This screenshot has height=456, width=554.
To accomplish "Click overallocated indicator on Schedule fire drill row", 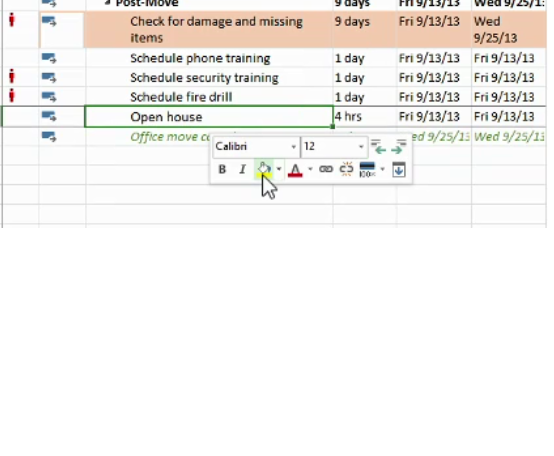I will (12, 96).
